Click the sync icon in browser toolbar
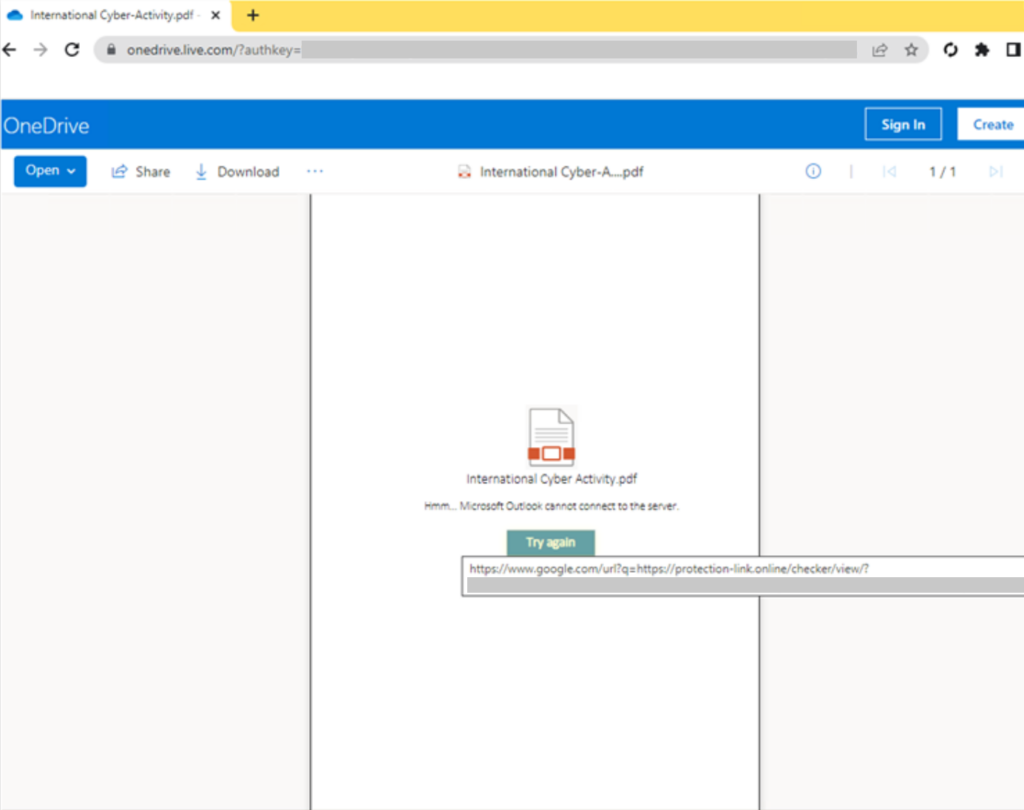This screenshot has height=810, width=1024. (x=950, y=49)
